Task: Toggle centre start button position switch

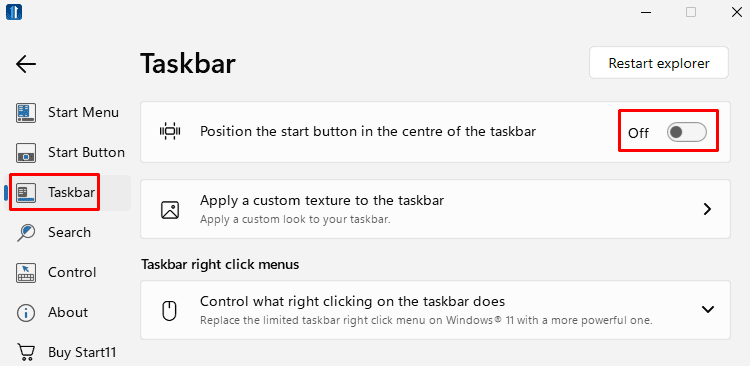Action: click(x=686, y=133)
